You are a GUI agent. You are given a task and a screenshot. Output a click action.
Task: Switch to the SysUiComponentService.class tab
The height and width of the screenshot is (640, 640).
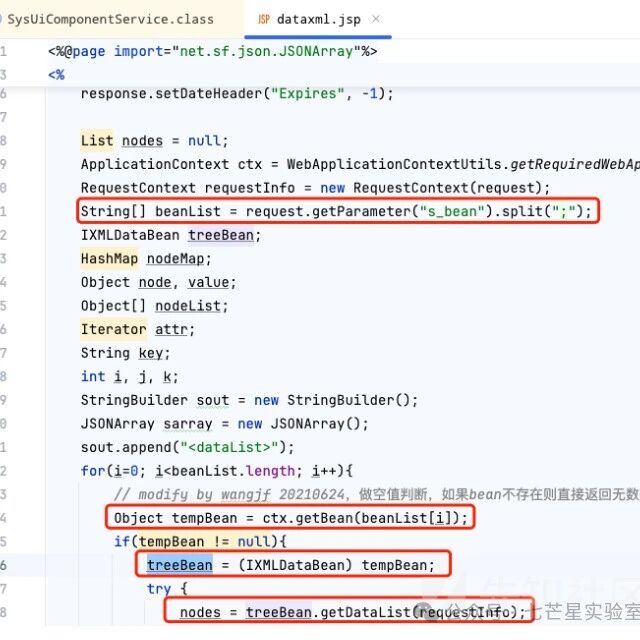(x=110, y=19)
